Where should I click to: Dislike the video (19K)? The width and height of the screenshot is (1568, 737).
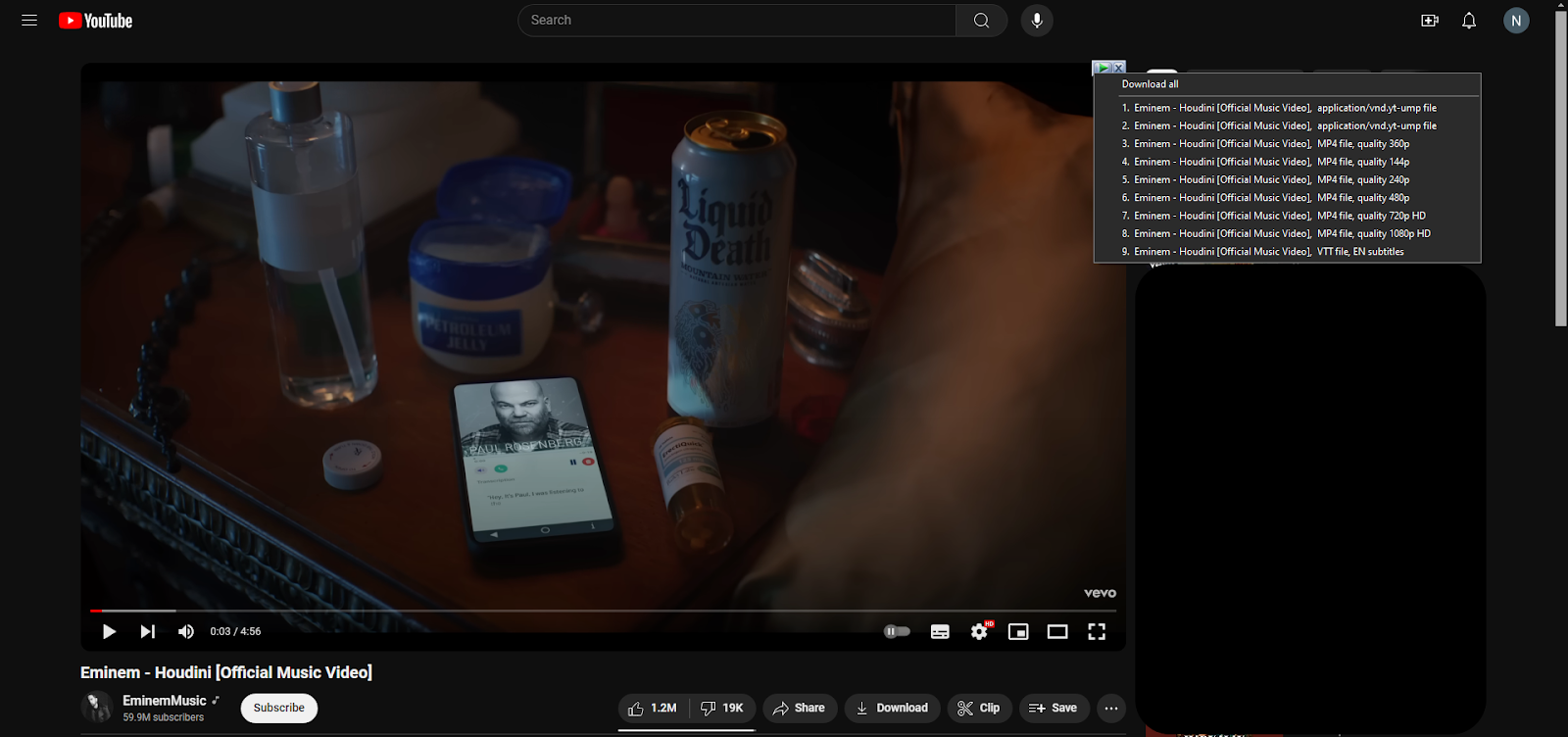click(722, 708)
